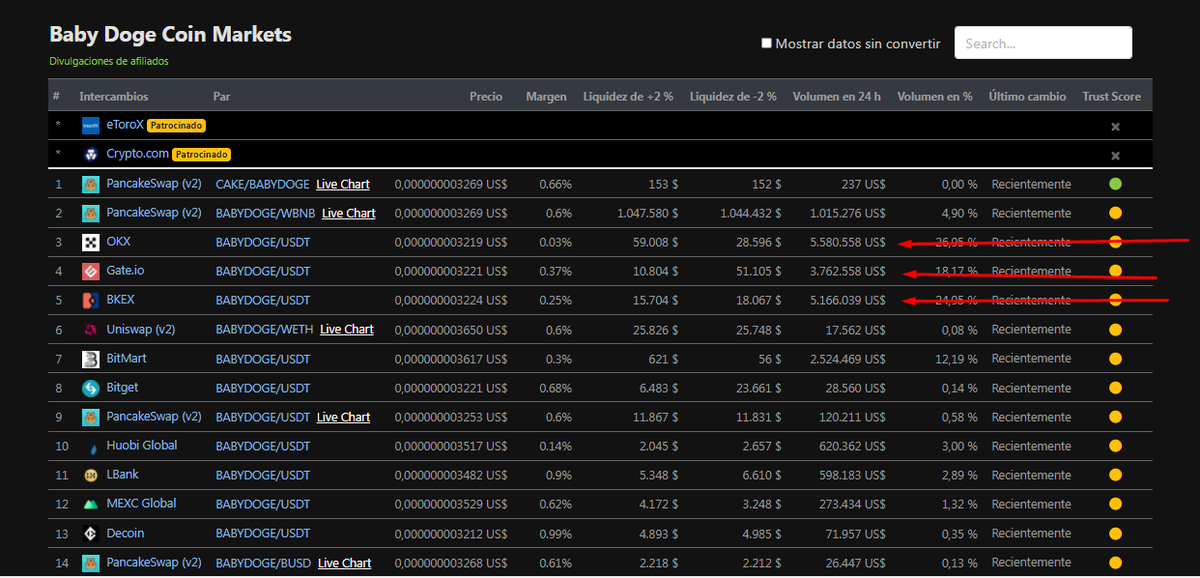Click PancakeSwap logo icon in row 2
Viewport: 1200px width, 578px height.
(91, 213)
